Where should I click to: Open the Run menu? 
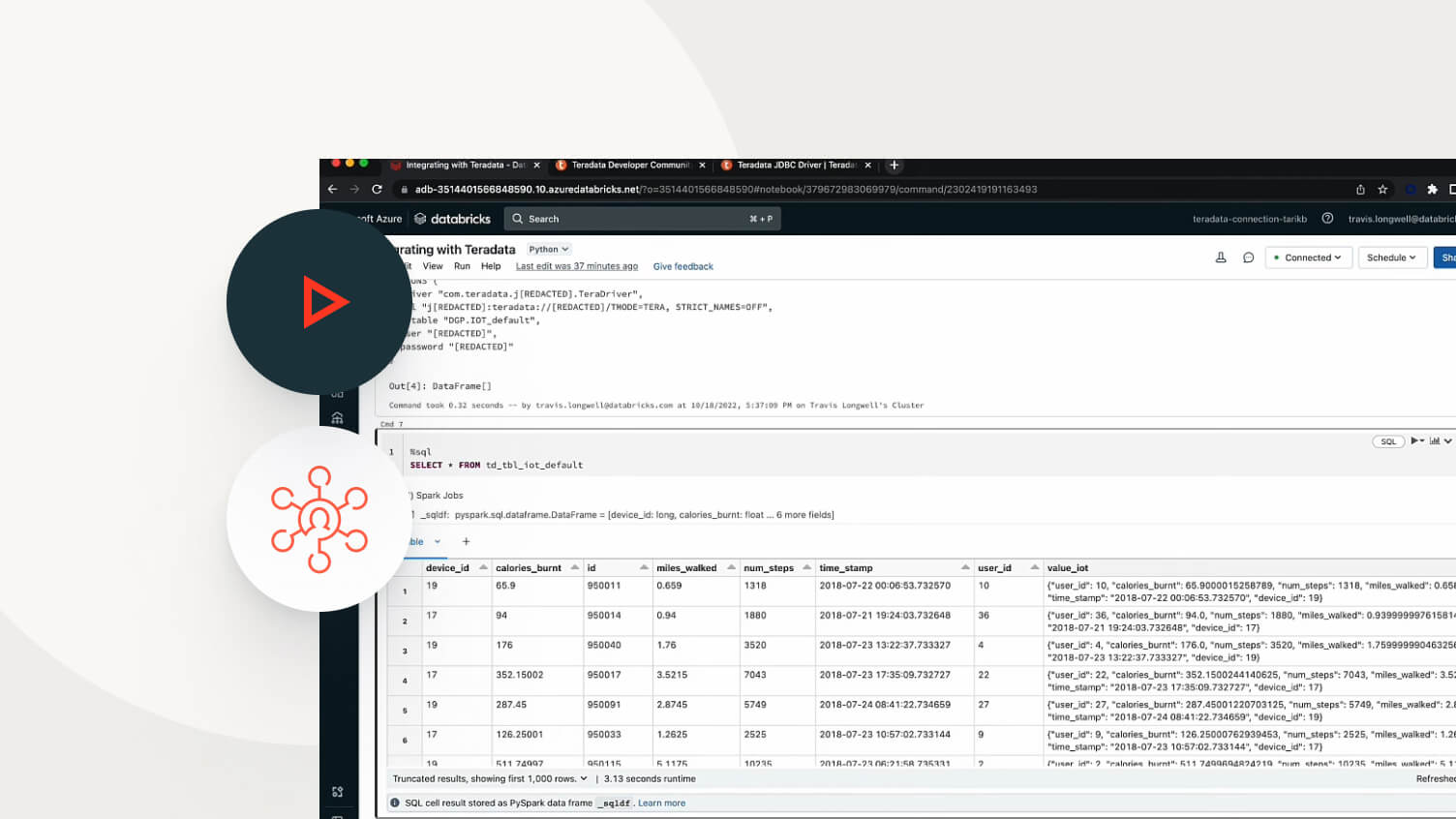462,266
